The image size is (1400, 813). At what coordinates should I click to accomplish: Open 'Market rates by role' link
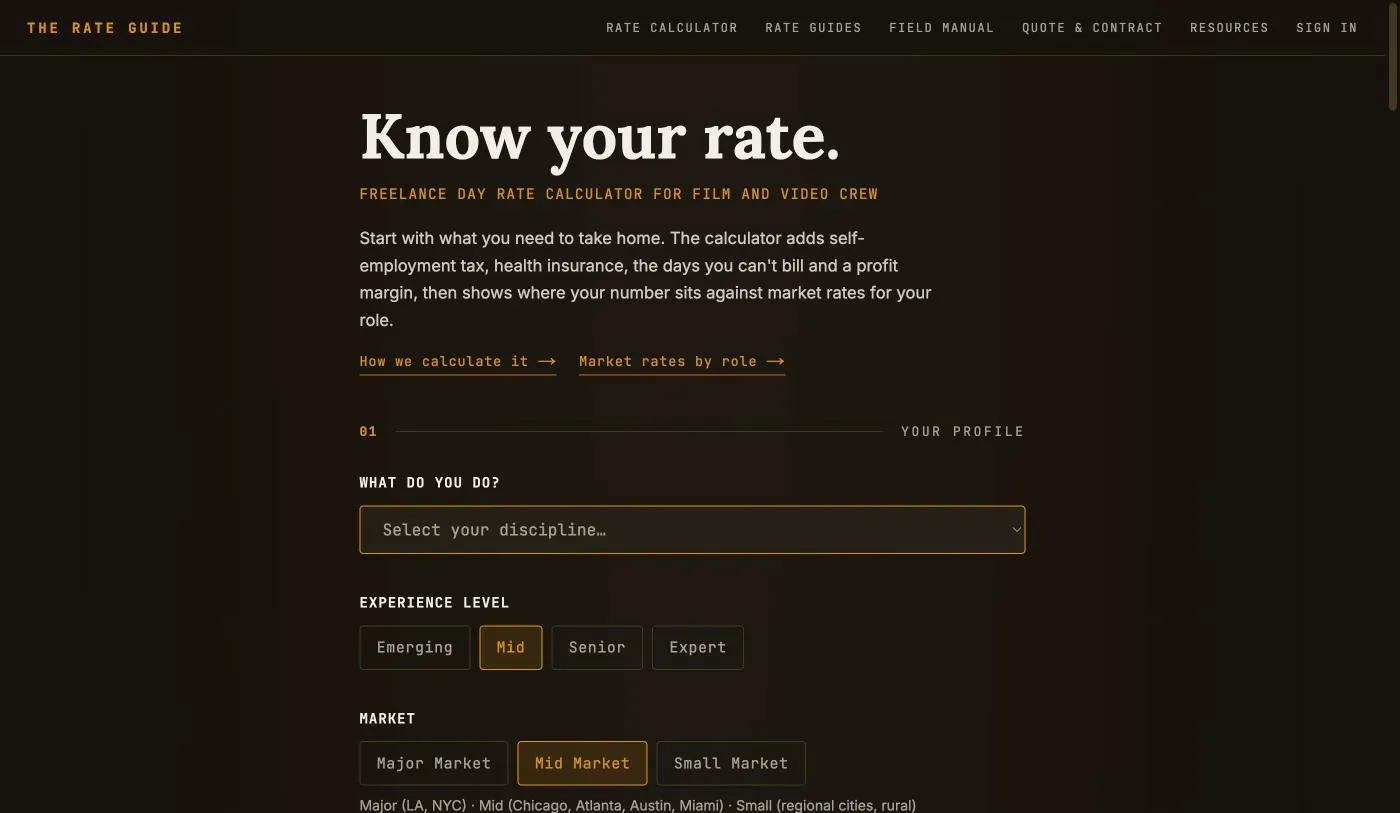pos(682,362)
